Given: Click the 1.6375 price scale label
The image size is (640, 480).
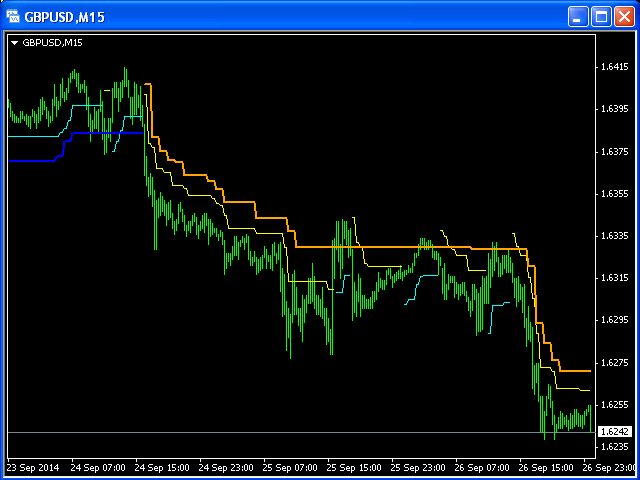Looking at the screenshot, I should tap(615, 151).
